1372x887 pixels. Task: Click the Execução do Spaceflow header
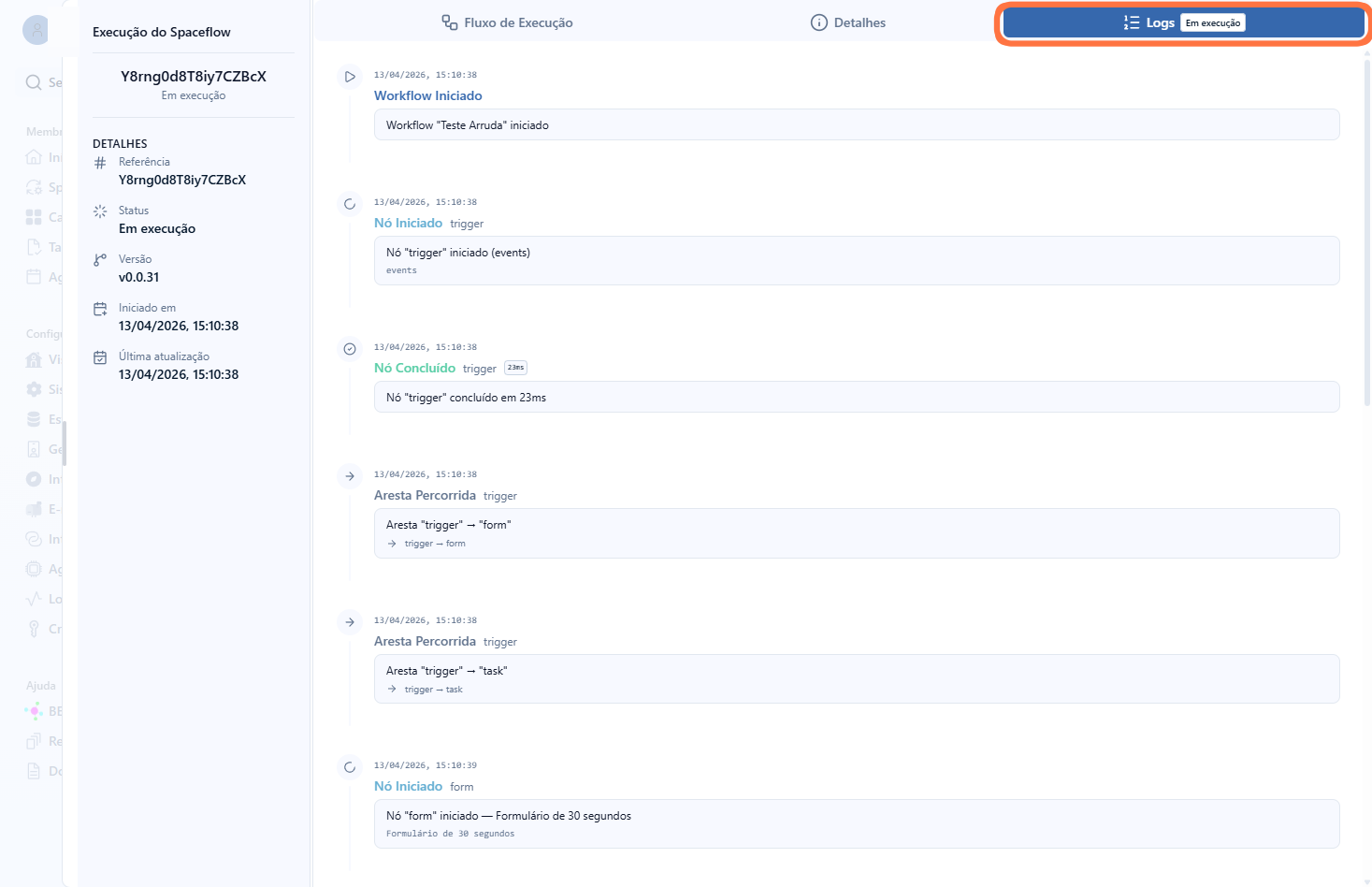pyautogui.click(x=162, y=32)
